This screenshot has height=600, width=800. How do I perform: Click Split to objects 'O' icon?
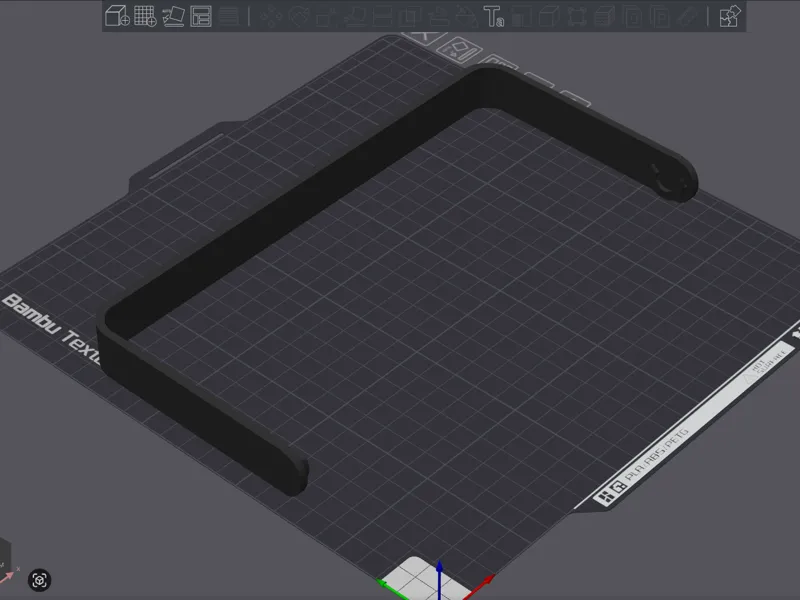[x=633, y=16]
